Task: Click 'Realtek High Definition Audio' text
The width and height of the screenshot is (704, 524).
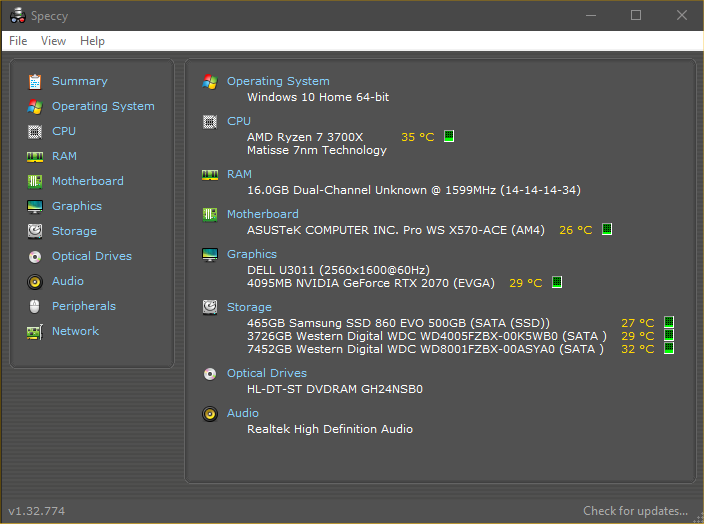Action: [330, 430]
